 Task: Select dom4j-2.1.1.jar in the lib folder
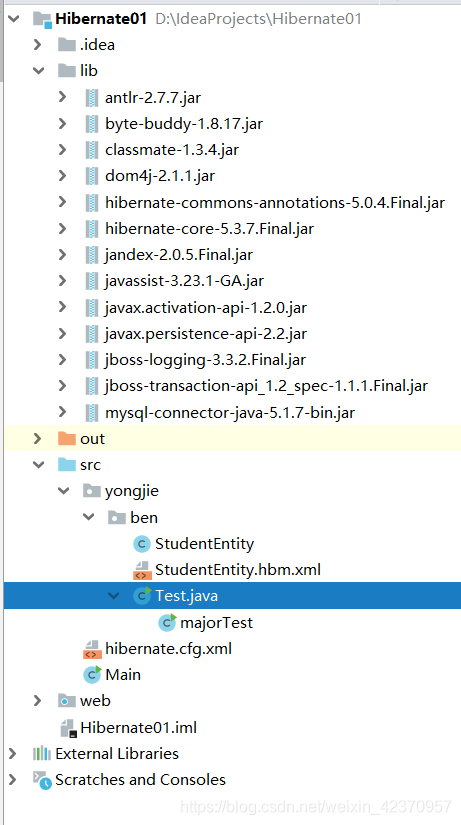[160, 176]
